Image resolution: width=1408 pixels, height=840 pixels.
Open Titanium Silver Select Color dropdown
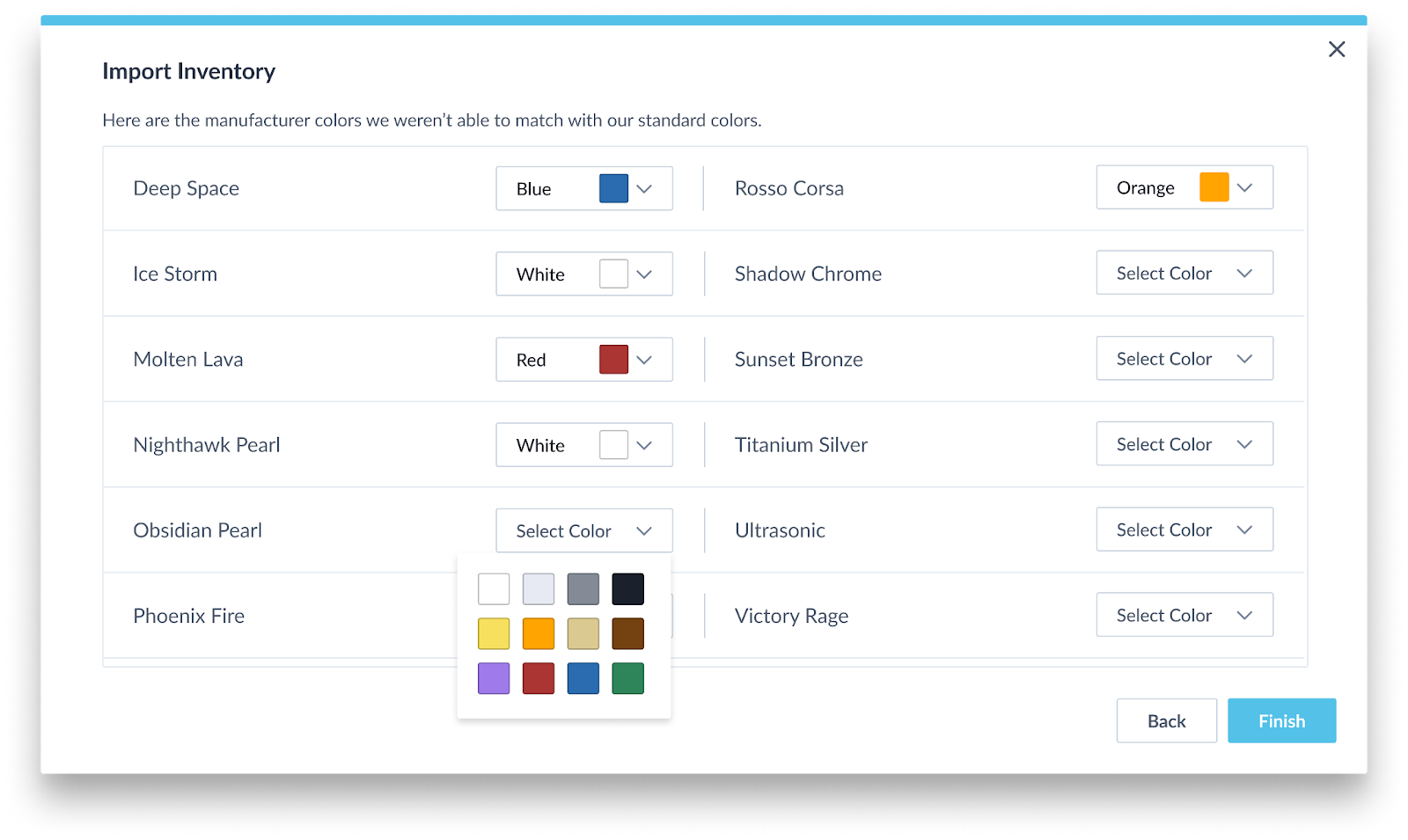1184,443
